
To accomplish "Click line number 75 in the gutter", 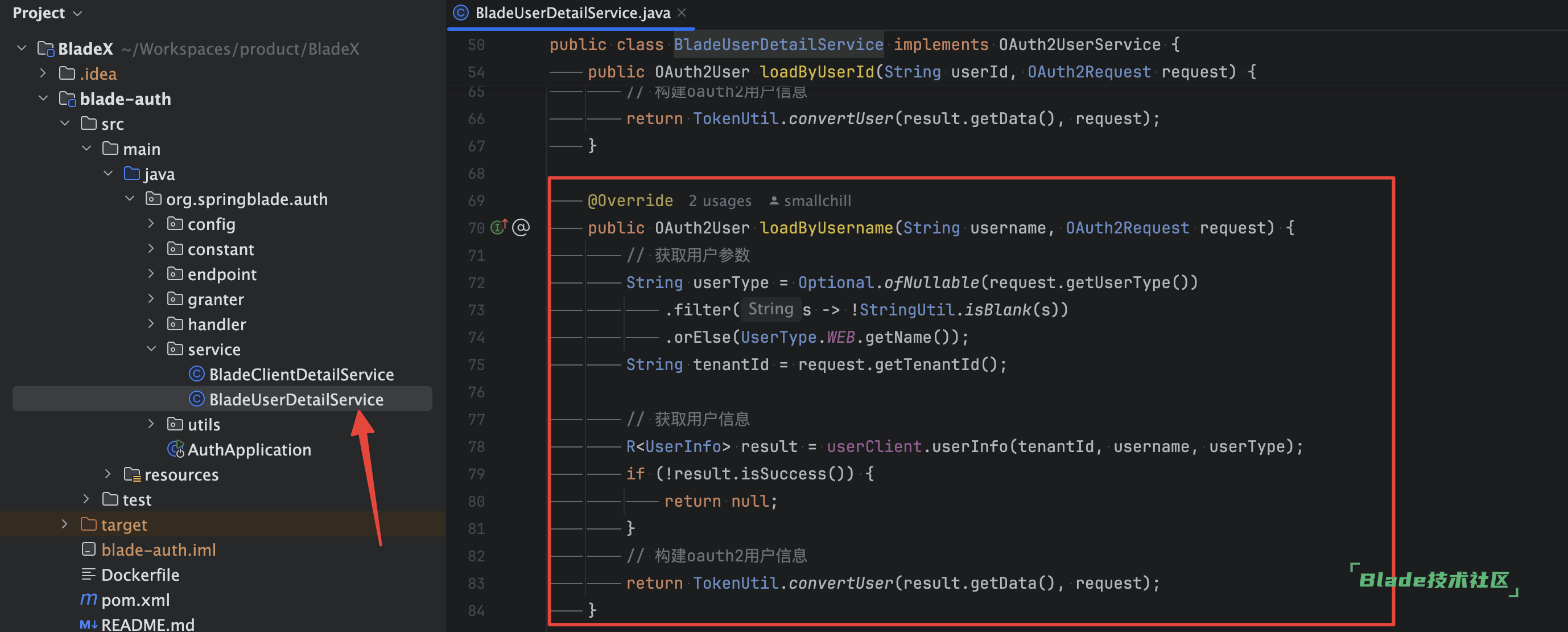I will point(476,365).
